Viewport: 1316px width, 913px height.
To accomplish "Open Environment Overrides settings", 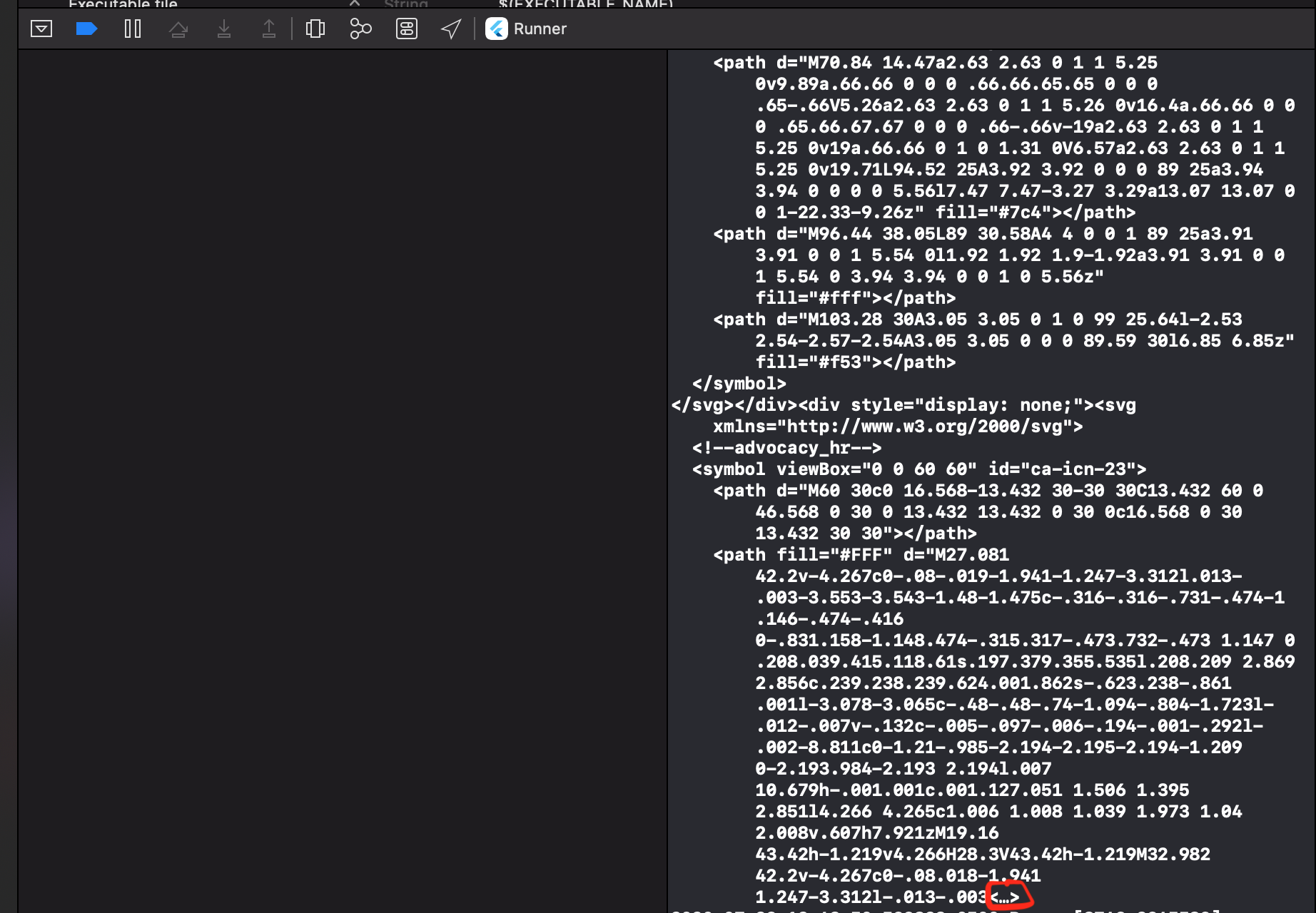I will (x=407, y=29).
